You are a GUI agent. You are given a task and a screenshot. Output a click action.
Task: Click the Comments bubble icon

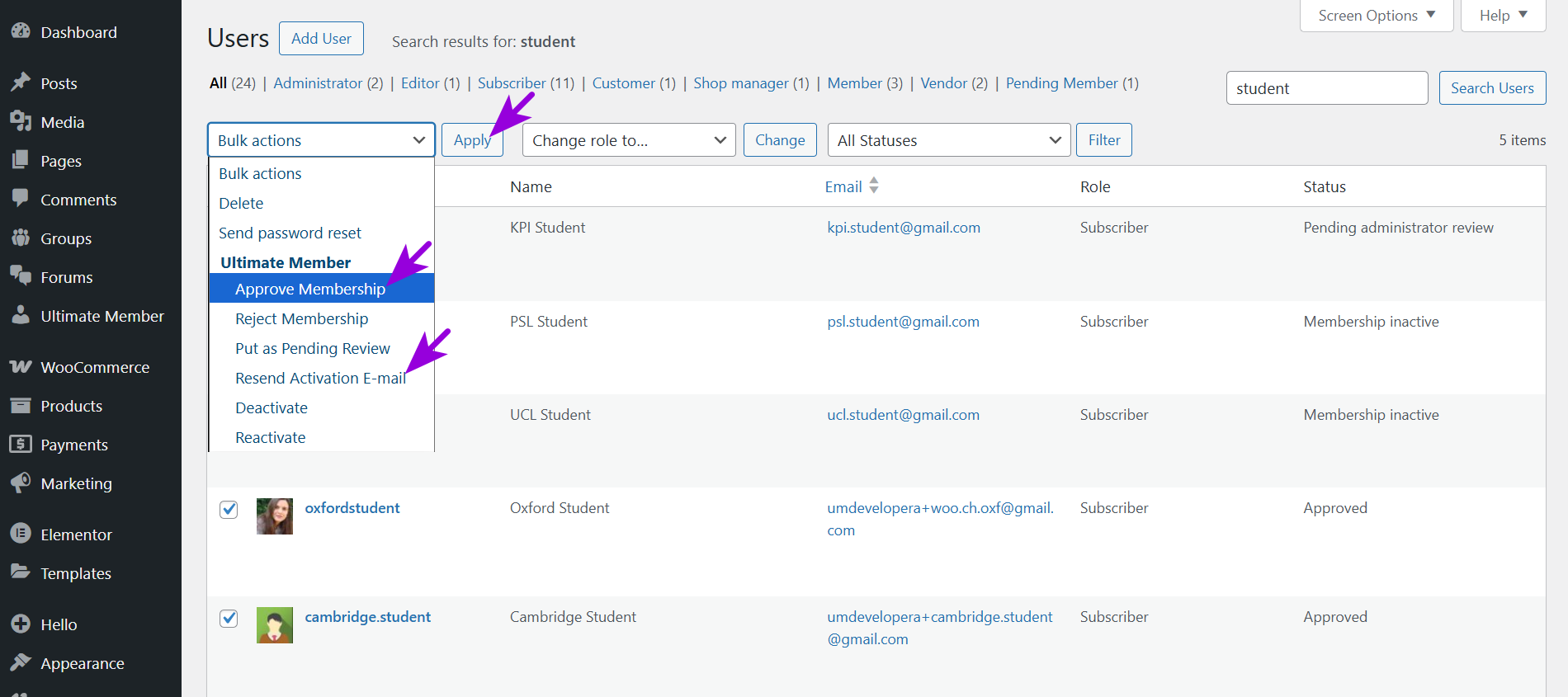tap(21, 200)
